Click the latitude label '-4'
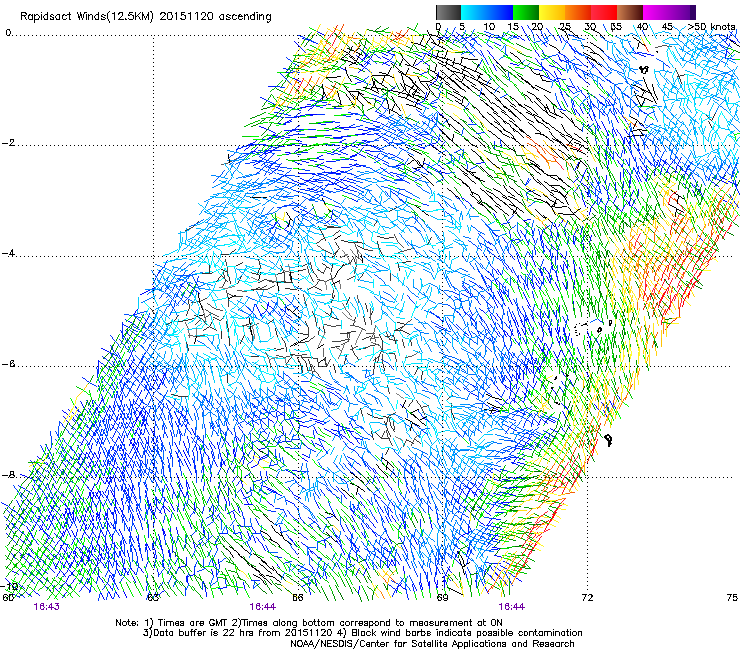Image resolution: width=740 pixels, height=650 pixels. click(9, 253)
